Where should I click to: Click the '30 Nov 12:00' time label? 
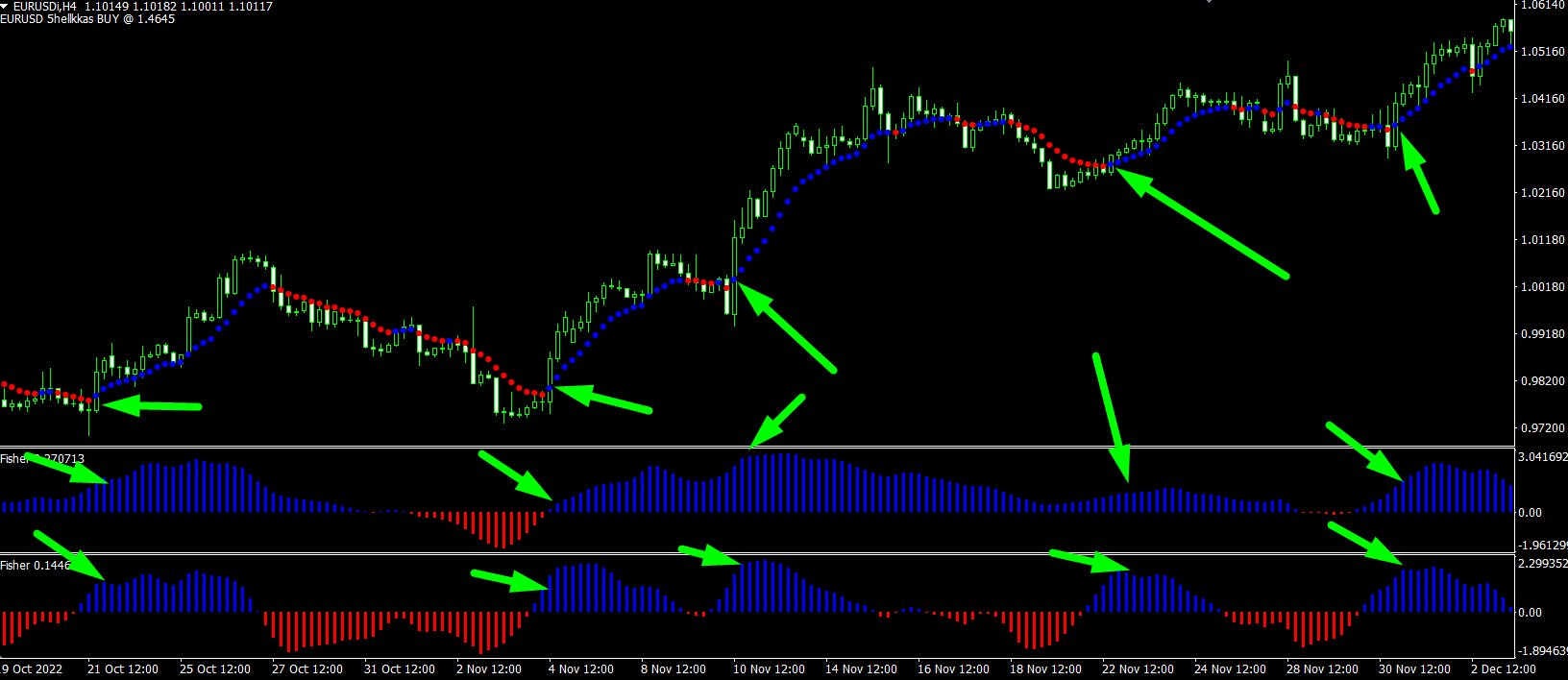pos(1414,669)
